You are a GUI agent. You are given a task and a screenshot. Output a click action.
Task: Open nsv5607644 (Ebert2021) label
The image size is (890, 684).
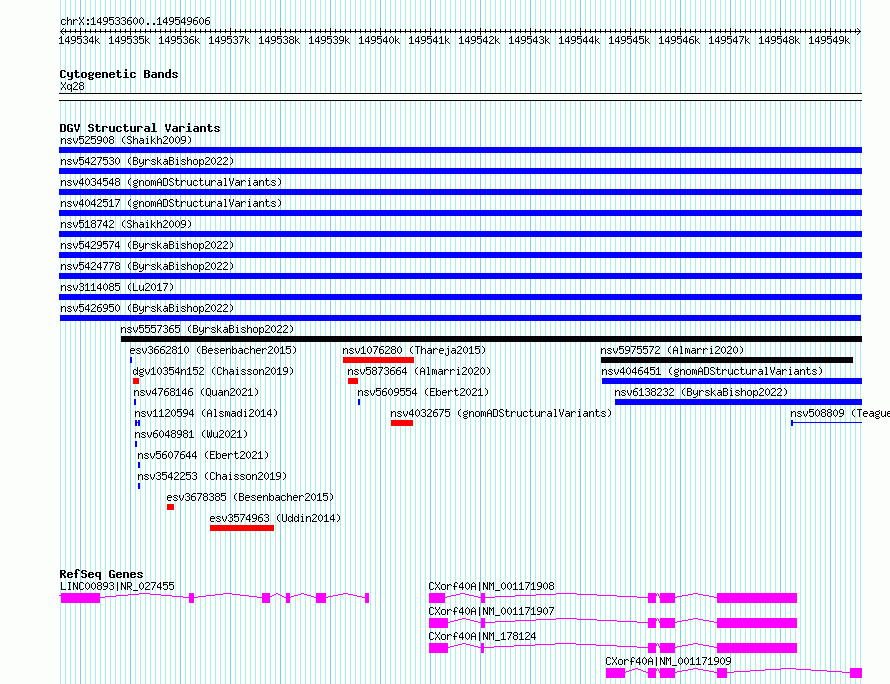pyautogui.click(x=203, y=455)
